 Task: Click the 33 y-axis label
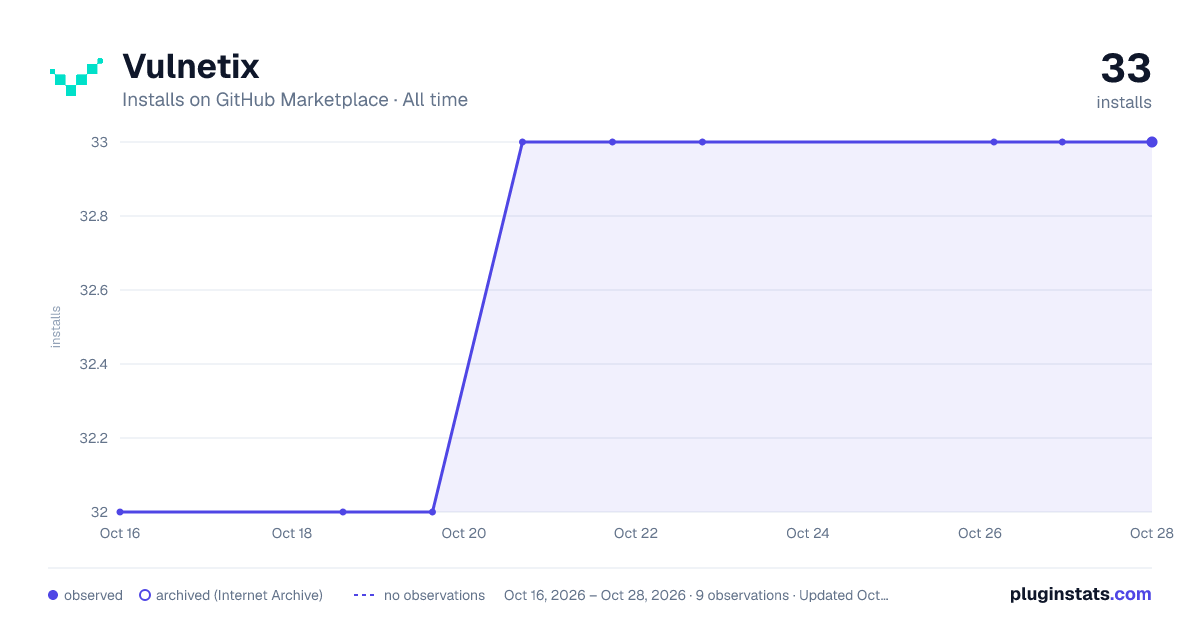click(x=100, y=142)
